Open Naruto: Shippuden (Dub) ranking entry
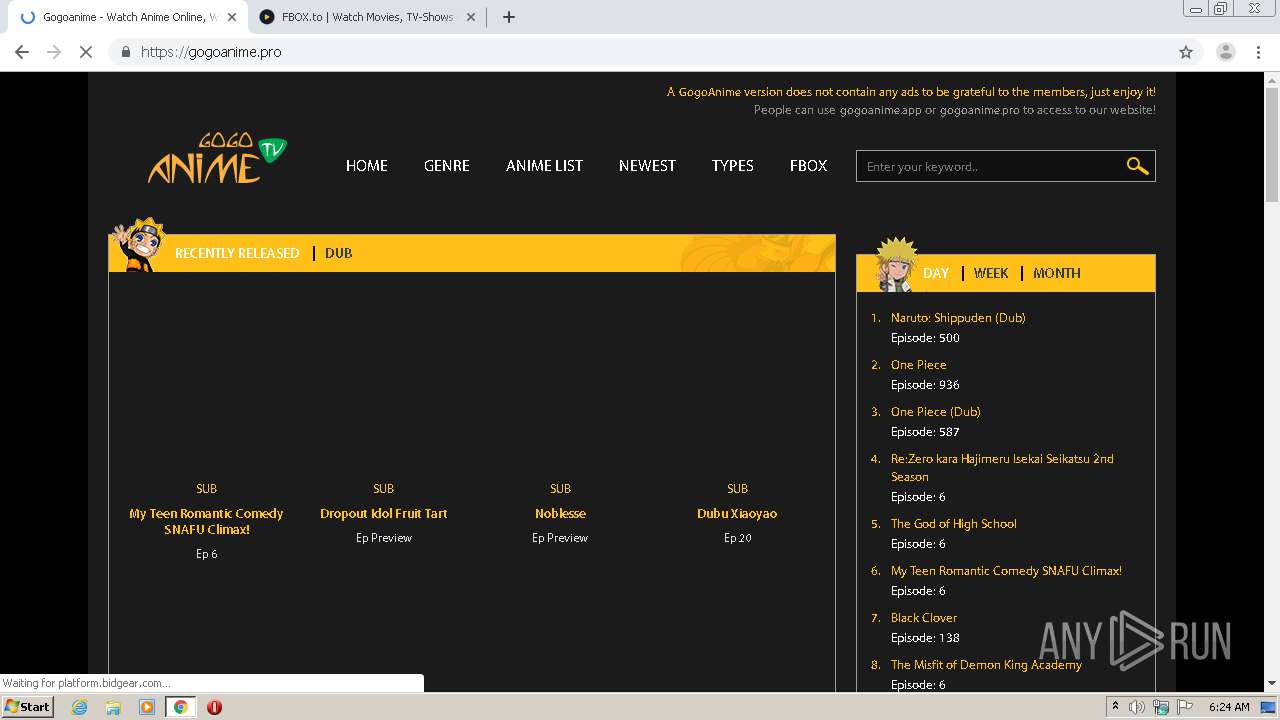 tap(958, 317)
